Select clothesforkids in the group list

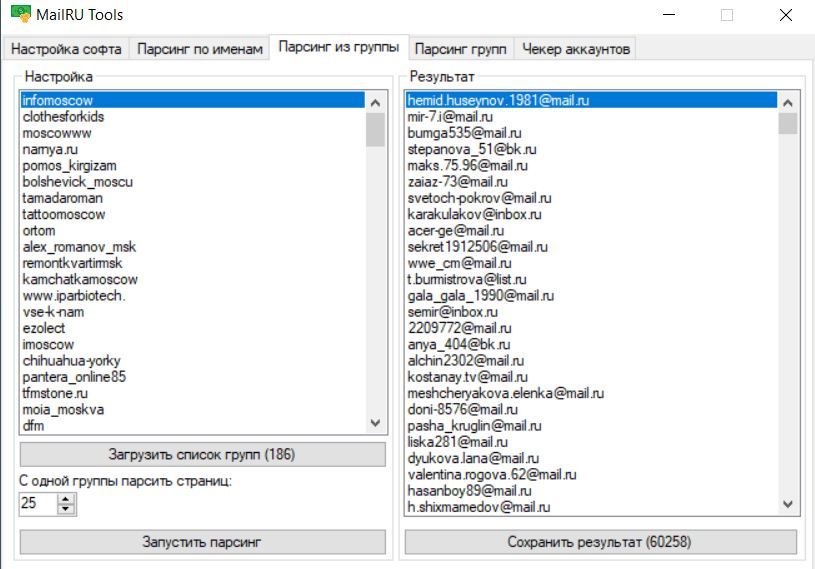pos(63,117)
